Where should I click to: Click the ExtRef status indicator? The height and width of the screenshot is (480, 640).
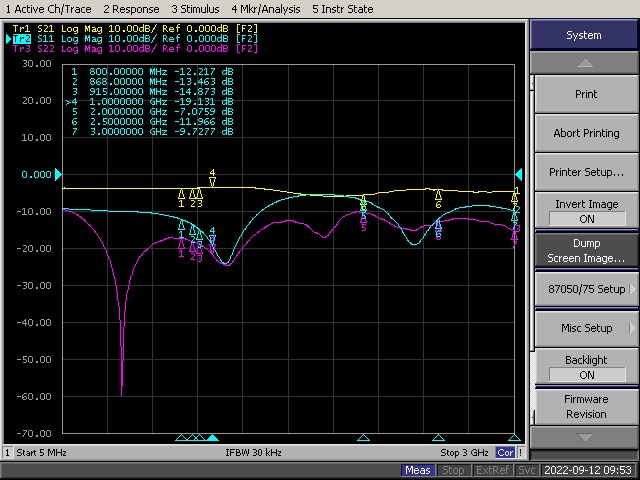point(492,470)
